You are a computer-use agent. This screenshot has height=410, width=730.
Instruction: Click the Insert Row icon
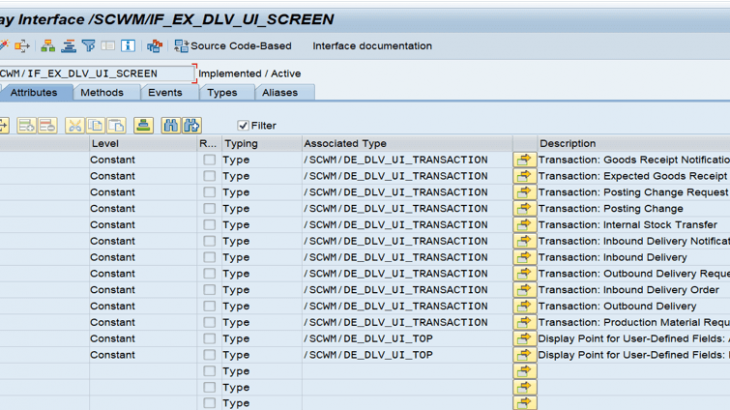[x=27, y=126]
